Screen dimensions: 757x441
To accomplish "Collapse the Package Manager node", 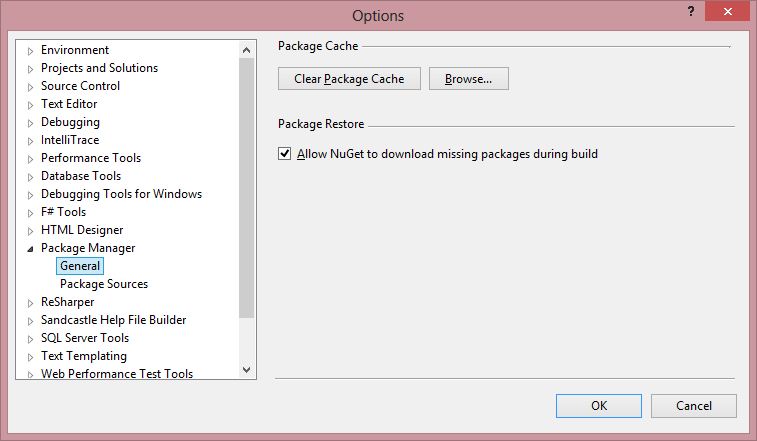I will coord(30,249).
